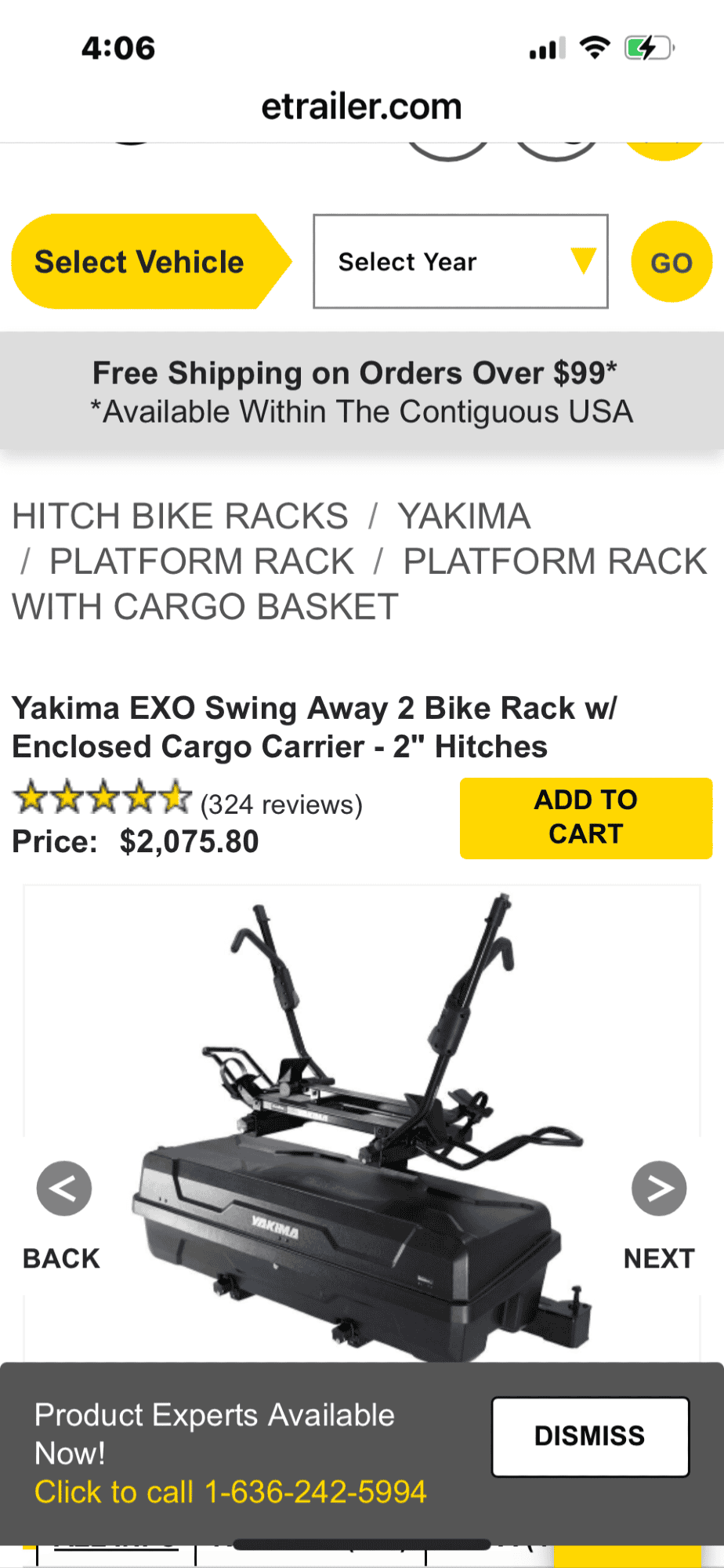Open the 324 reviews link

point(281,804)
